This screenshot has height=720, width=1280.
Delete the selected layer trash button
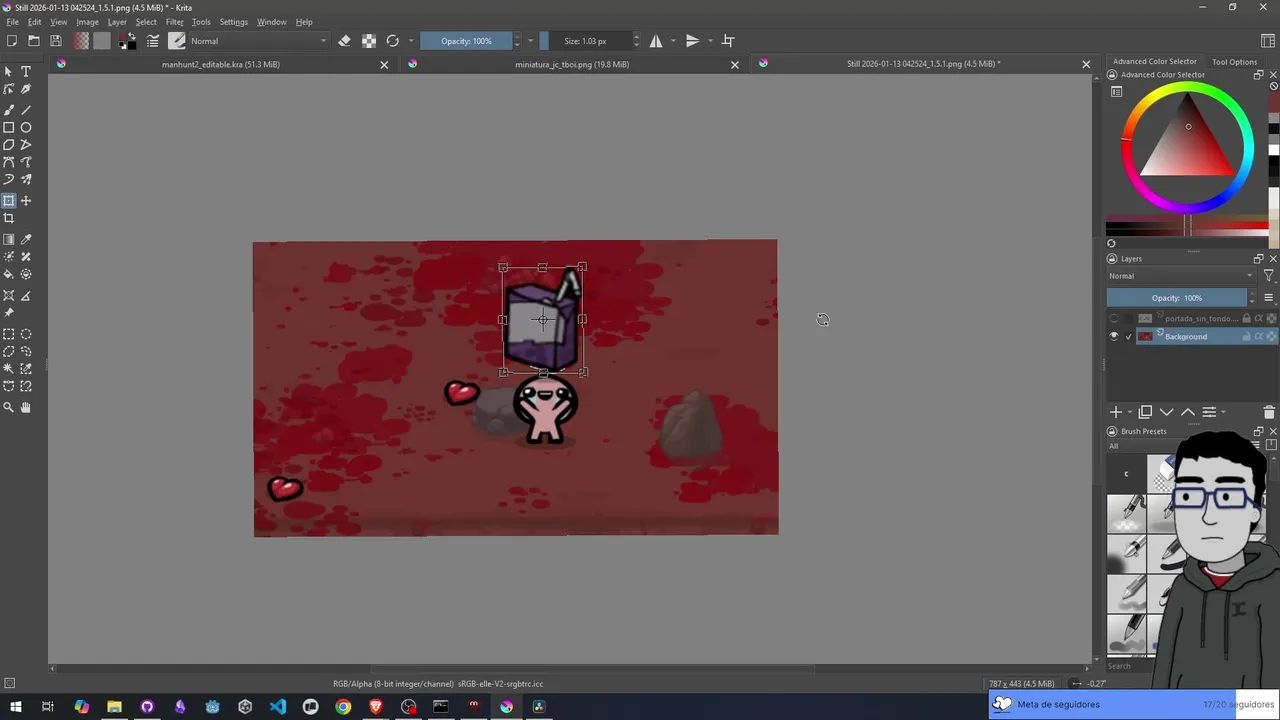(1269, 412)
